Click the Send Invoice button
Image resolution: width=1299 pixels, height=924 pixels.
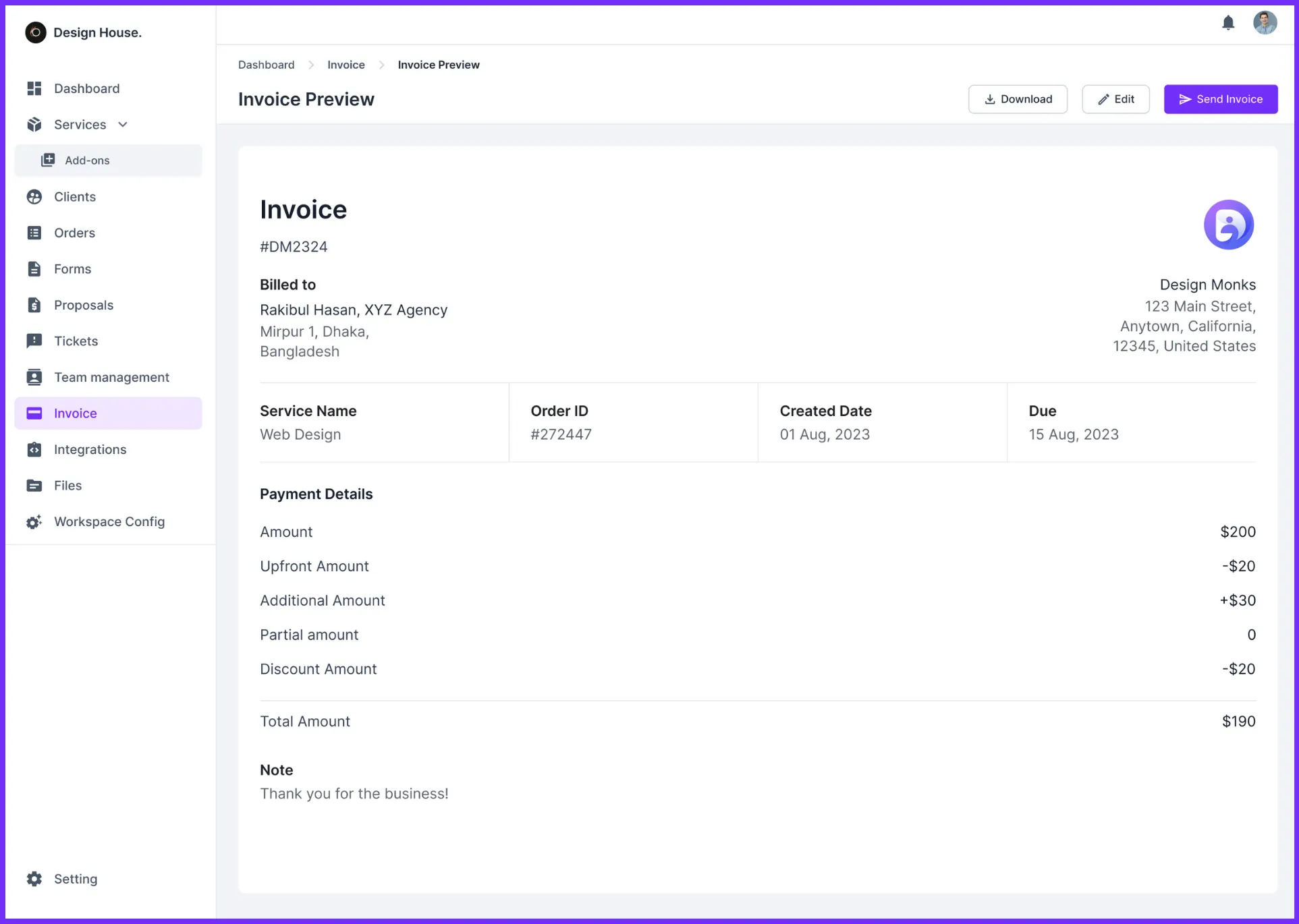pos(1221,99)
